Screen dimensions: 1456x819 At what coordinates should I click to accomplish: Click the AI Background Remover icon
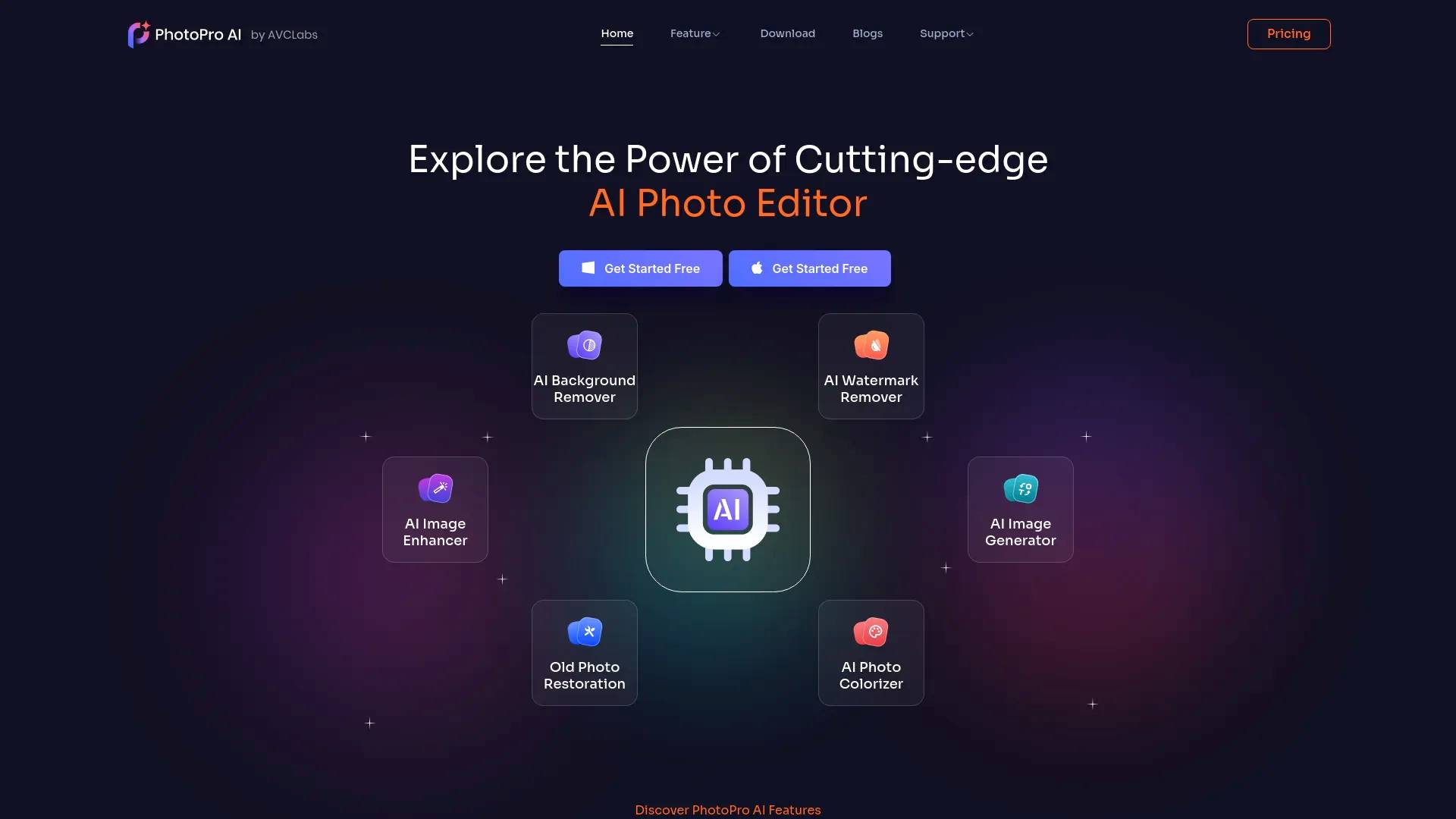584,344
